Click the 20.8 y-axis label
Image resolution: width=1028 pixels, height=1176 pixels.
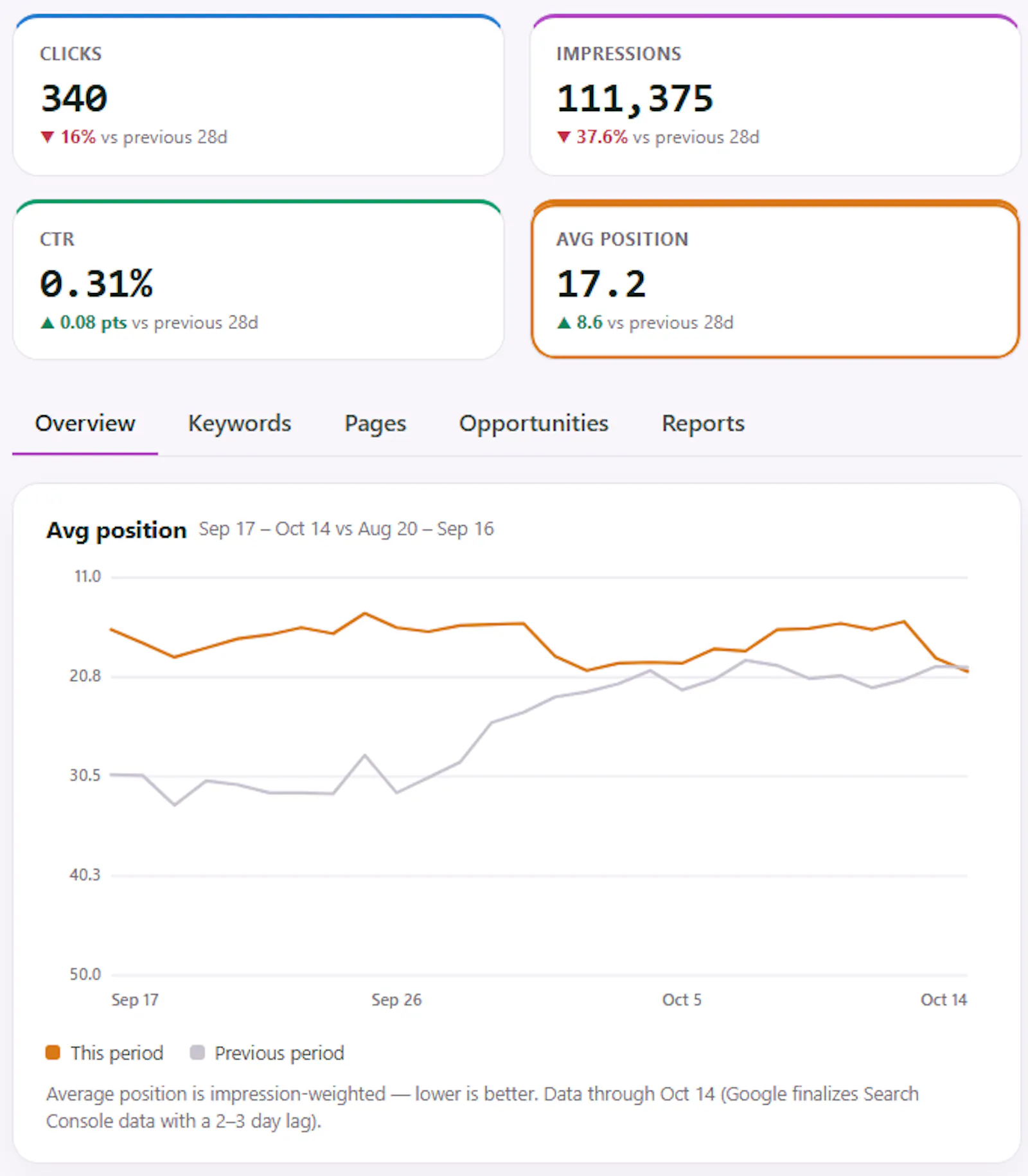tap(85, 676)
